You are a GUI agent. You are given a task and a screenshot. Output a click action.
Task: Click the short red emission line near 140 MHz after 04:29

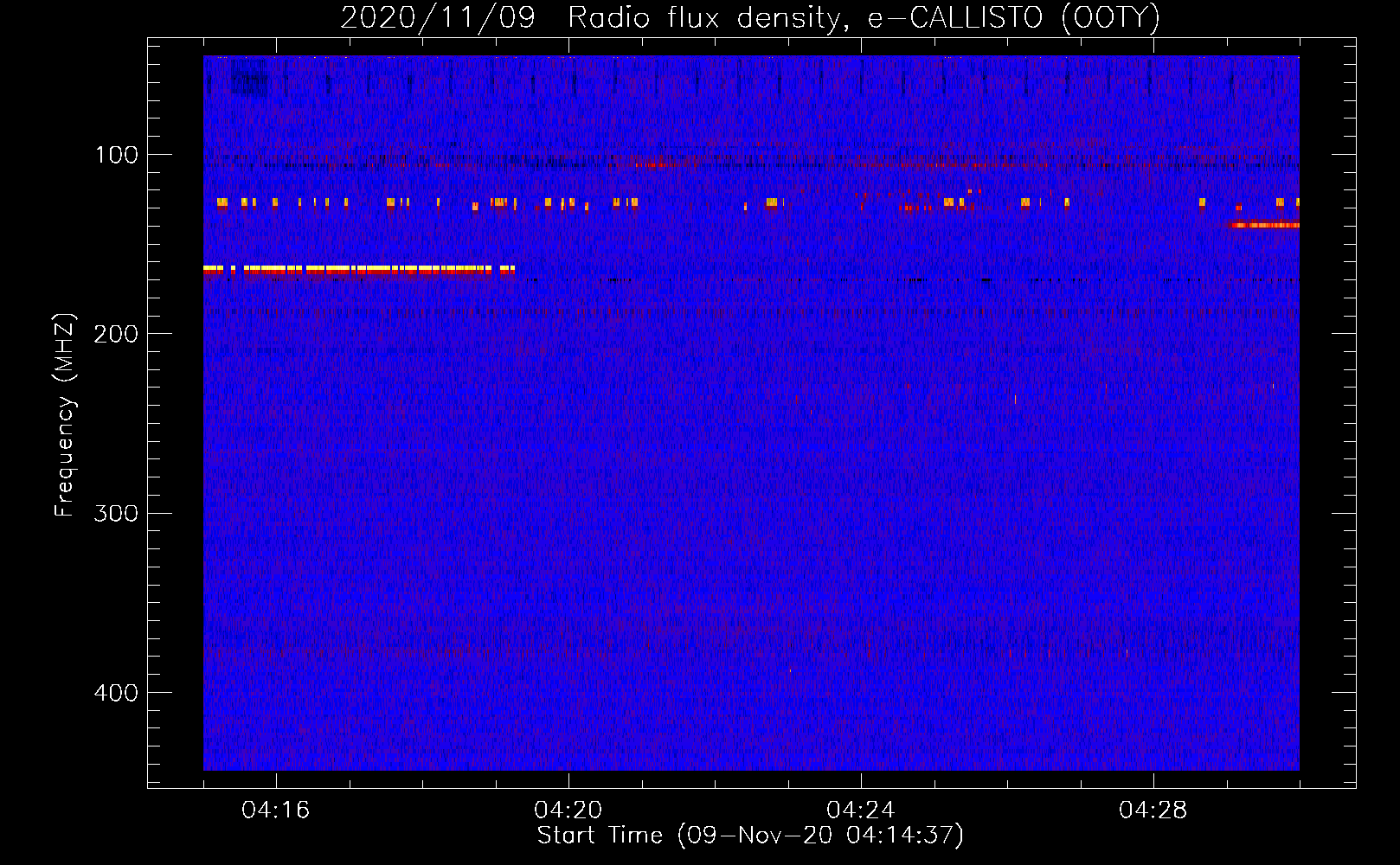pos(1265,225)
